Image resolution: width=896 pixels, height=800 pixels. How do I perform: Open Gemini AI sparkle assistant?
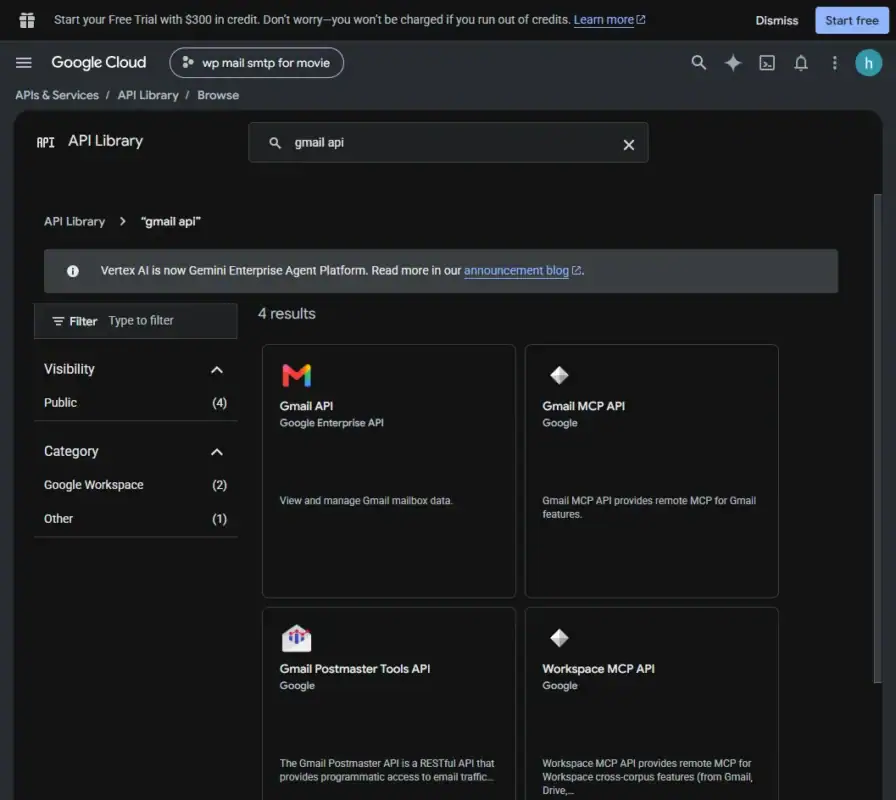coord(733,62)
